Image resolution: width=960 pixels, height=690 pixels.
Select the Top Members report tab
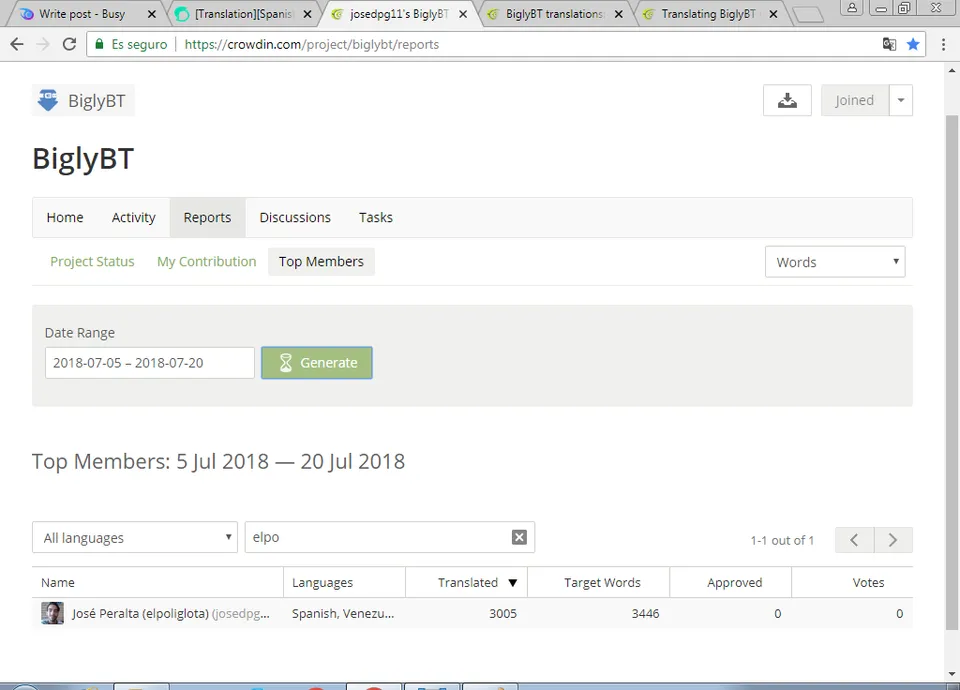321,261
